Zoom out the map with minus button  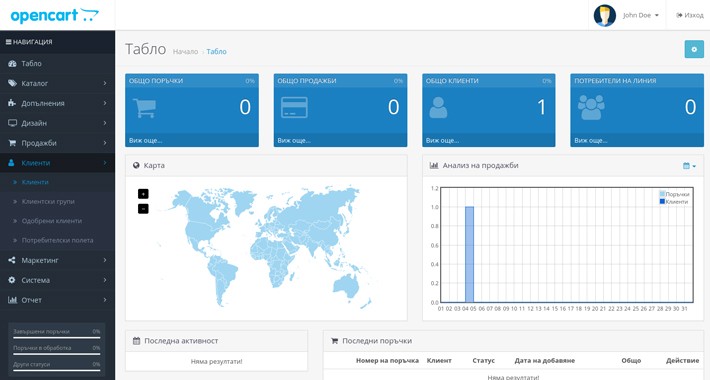tap(143, 209)
